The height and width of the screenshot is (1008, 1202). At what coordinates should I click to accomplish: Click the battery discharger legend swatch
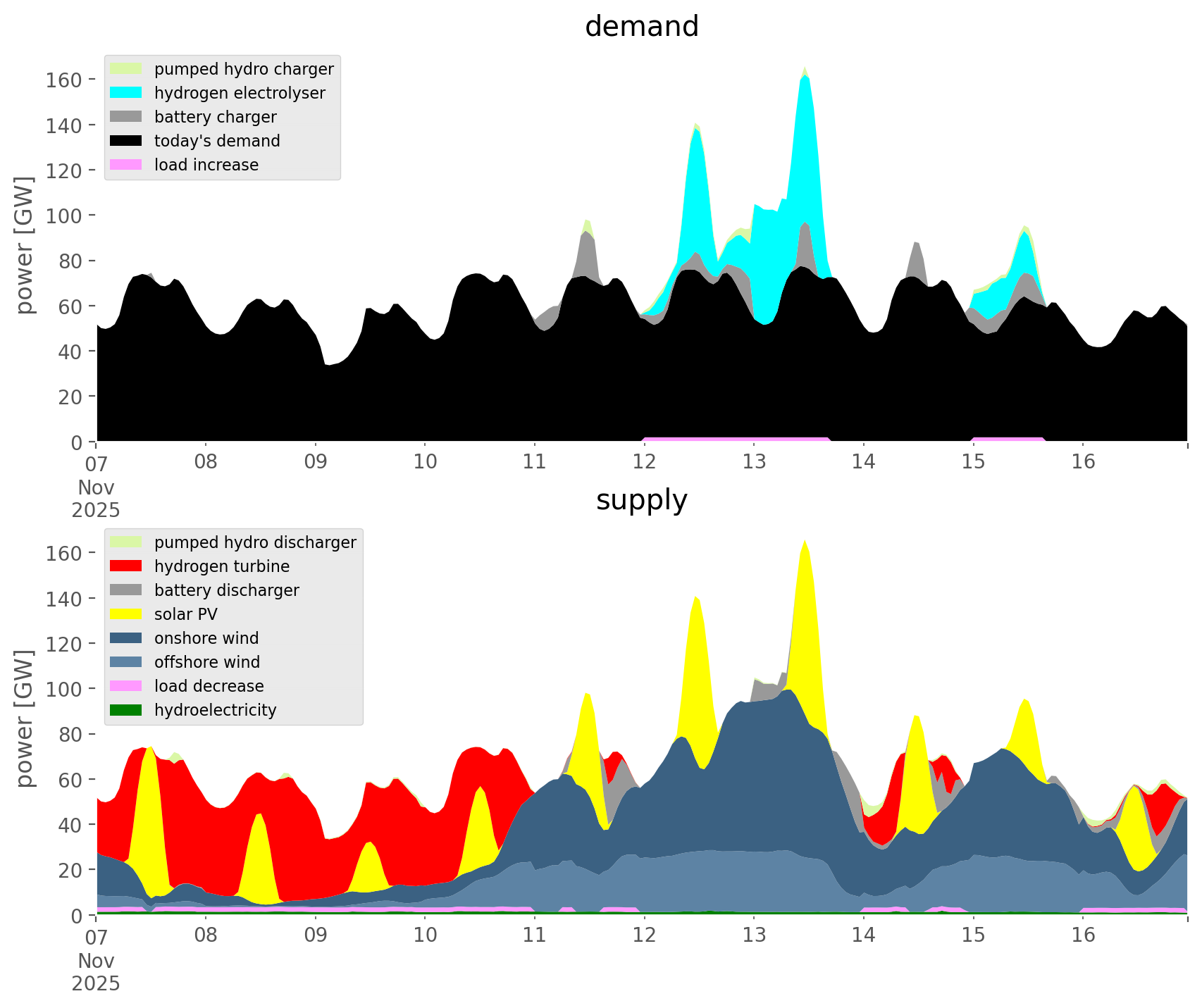[126, 590]
